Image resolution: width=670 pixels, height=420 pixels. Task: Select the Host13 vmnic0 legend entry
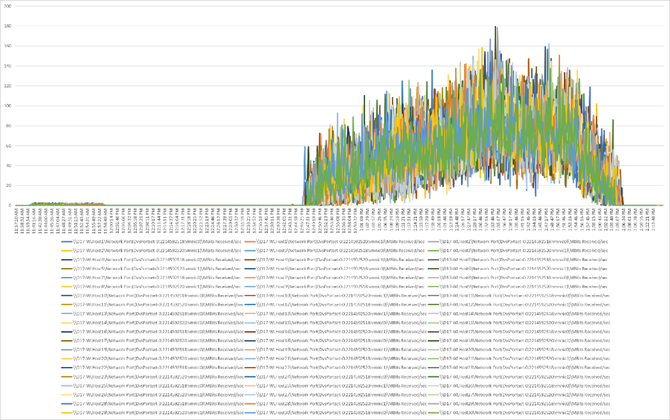[151, 313]
